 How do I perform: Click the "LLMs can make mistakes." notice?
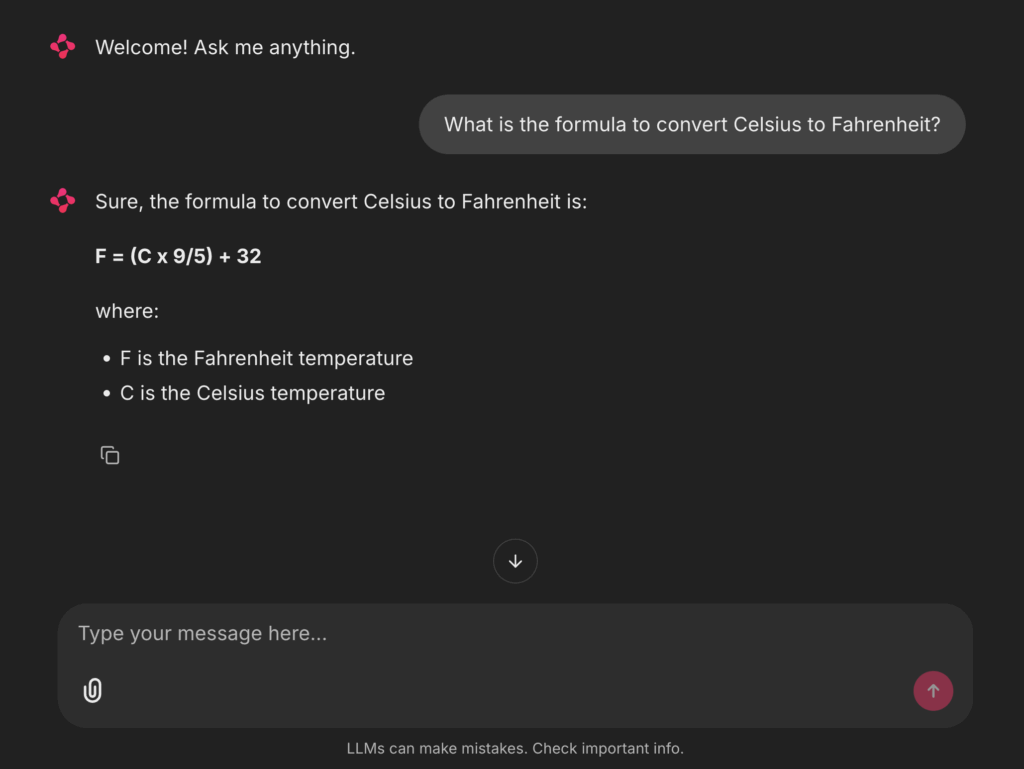pos(437,748)
